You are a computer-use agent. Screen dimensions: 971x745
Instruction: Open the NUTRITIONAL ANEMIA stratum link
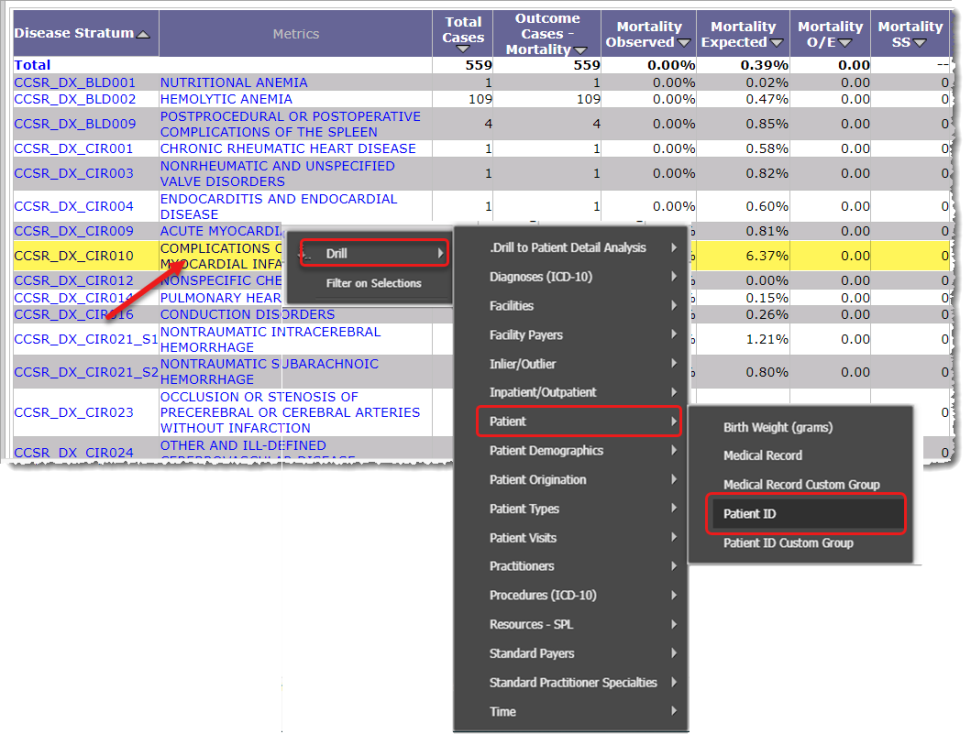(x=232, y=82)
